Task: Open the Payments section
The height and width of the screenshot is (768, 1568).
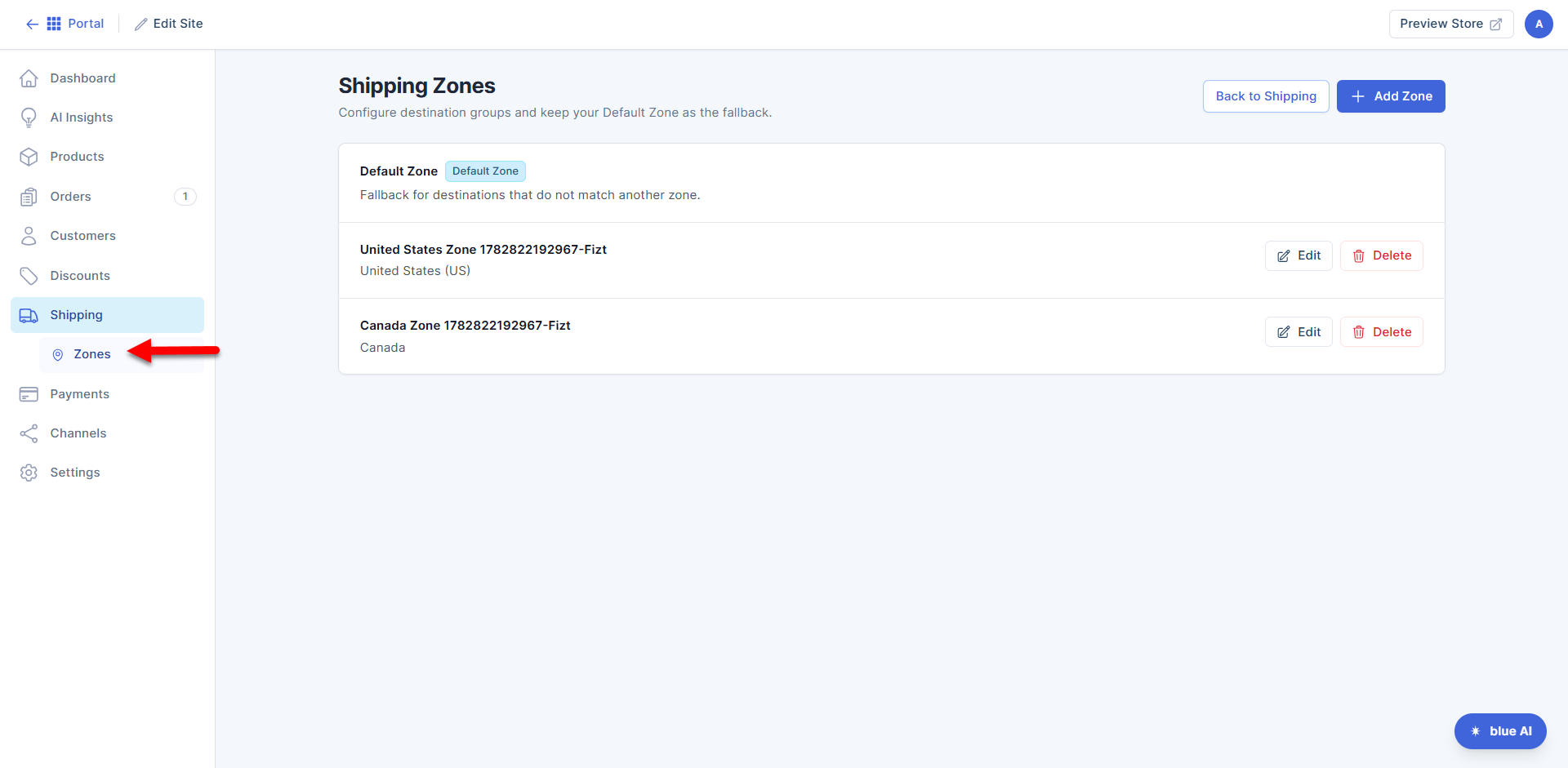Action: point(107,394)
